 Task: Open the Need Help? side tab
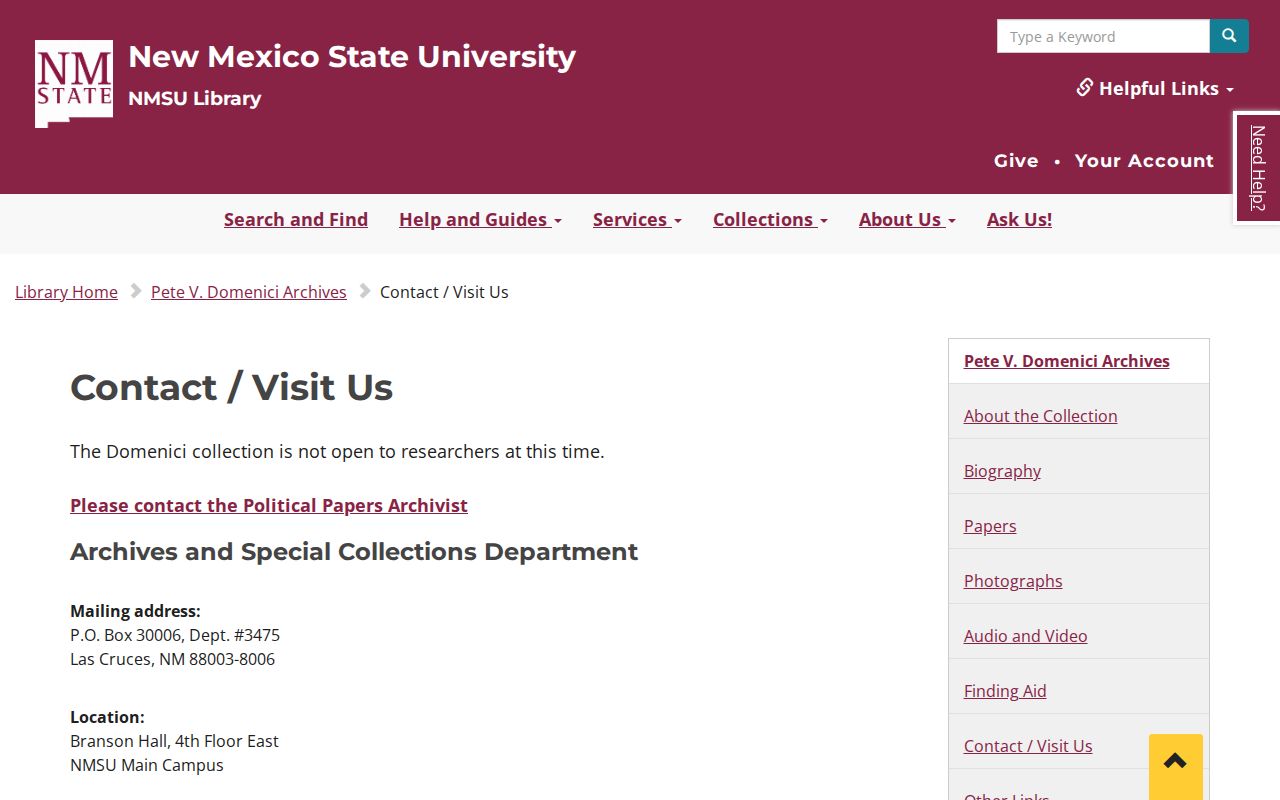pos(1258,168)
